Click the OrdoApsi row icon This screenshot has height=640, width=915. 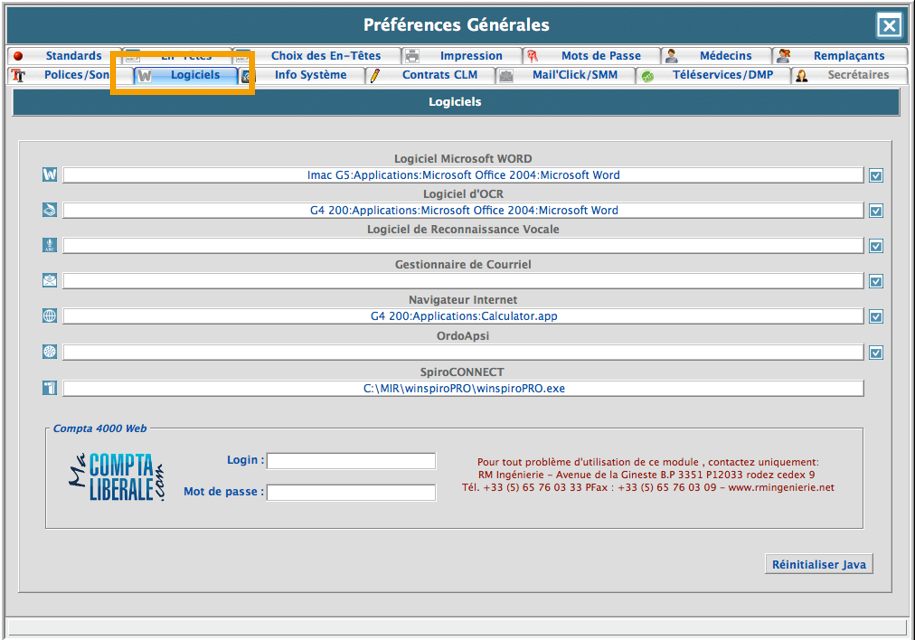click(x=50, y=352)
